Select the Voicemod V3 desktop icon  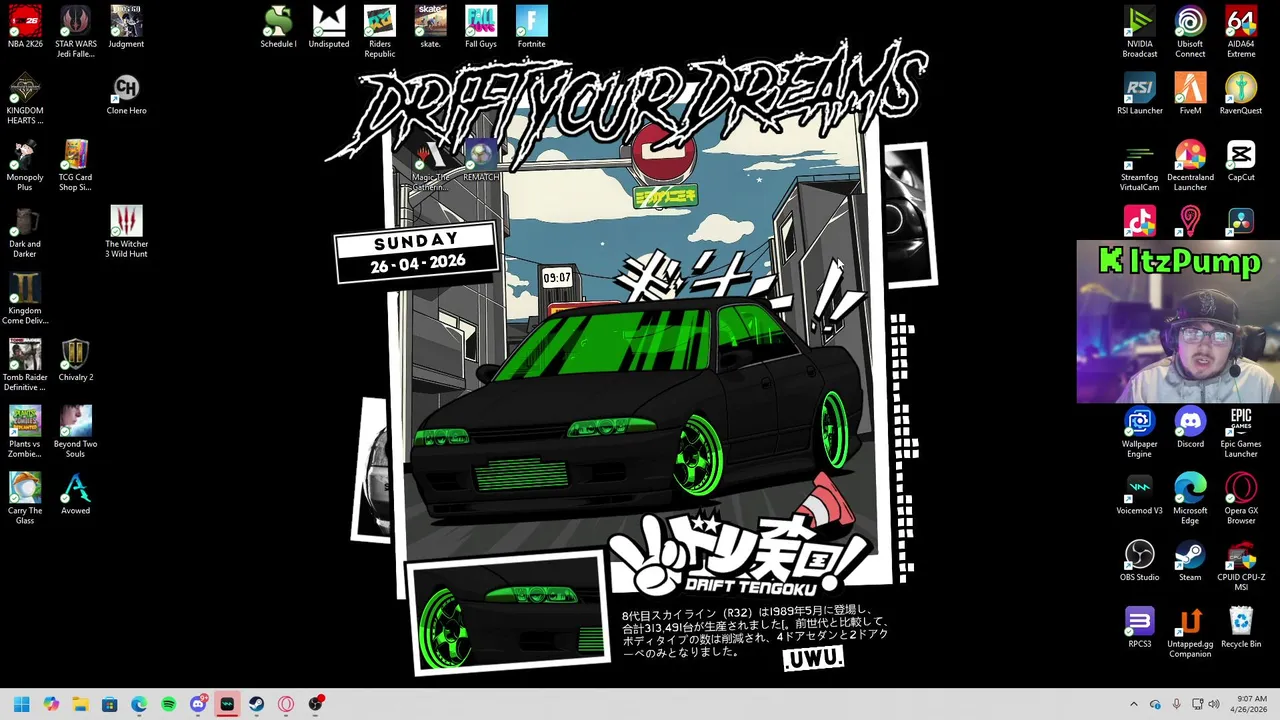tap(1140, 494)
